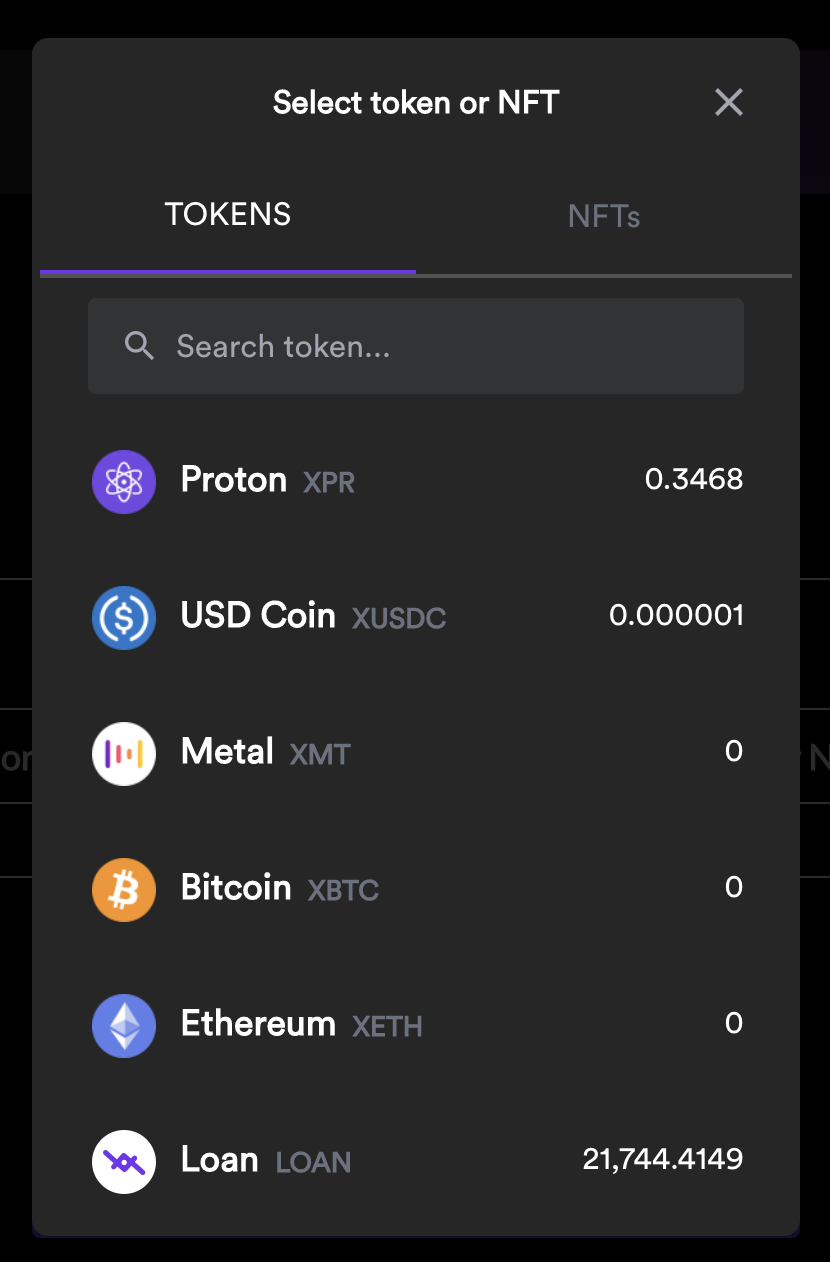
Task: Click the Proton atom icon
Action: pos(124,481)
